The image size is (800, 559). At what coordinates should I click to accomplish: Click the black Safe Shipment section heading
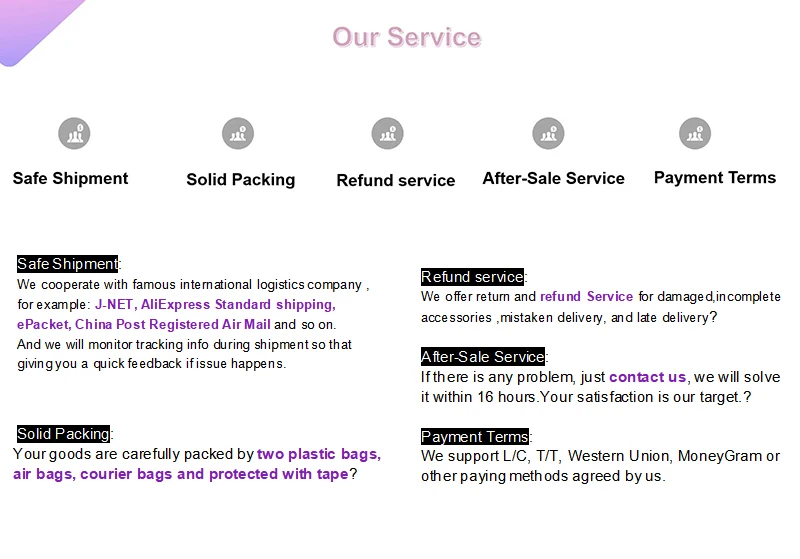pos(67,264)
